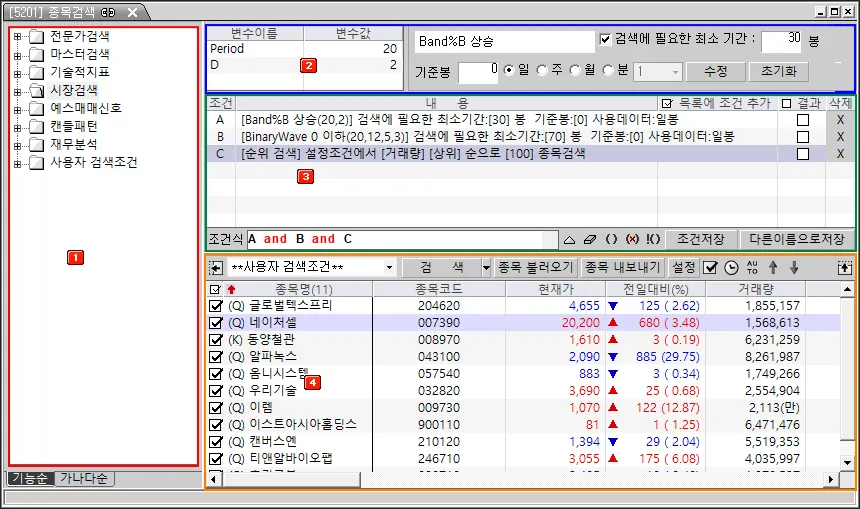860x509 pixels.
Task: Click the 전문가검색 folder icon
Action: pyautogui.click(x=36, y=37)
